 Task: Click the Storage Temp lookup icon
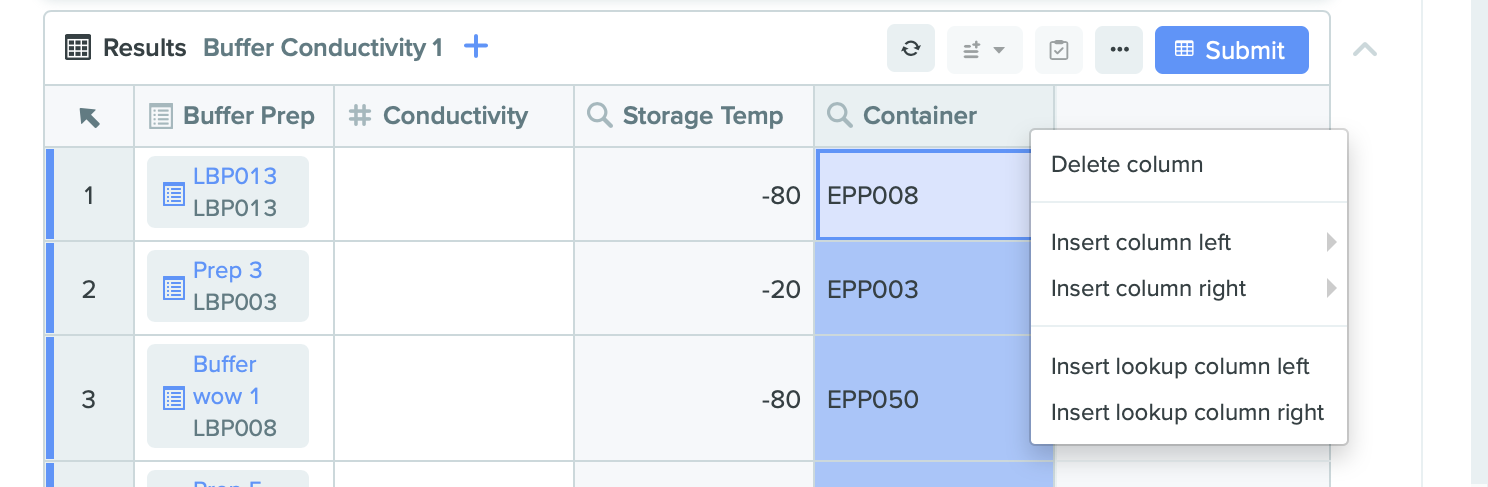pyautogui.click(x=600, y=116)
